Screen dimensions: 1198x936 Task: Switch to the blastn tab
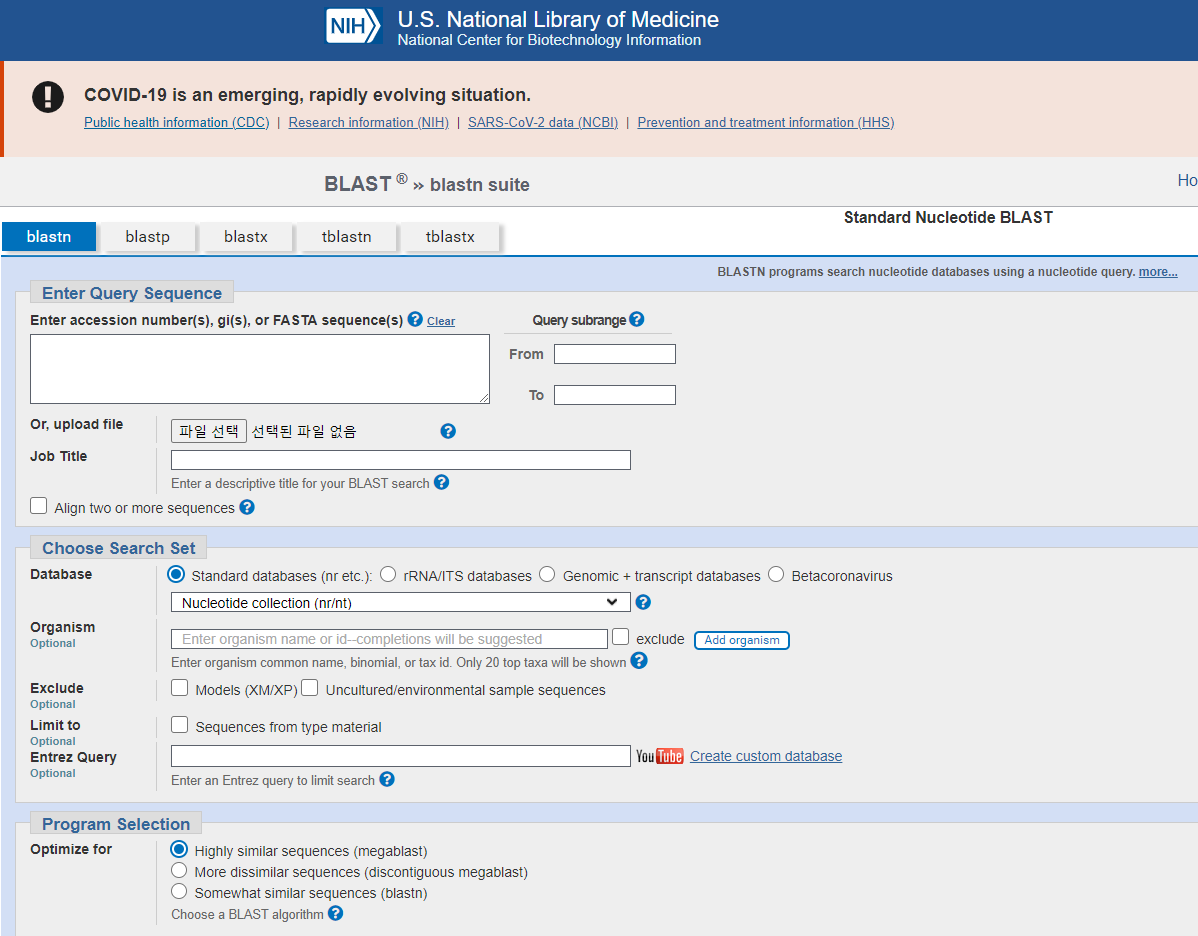(49, 237)
